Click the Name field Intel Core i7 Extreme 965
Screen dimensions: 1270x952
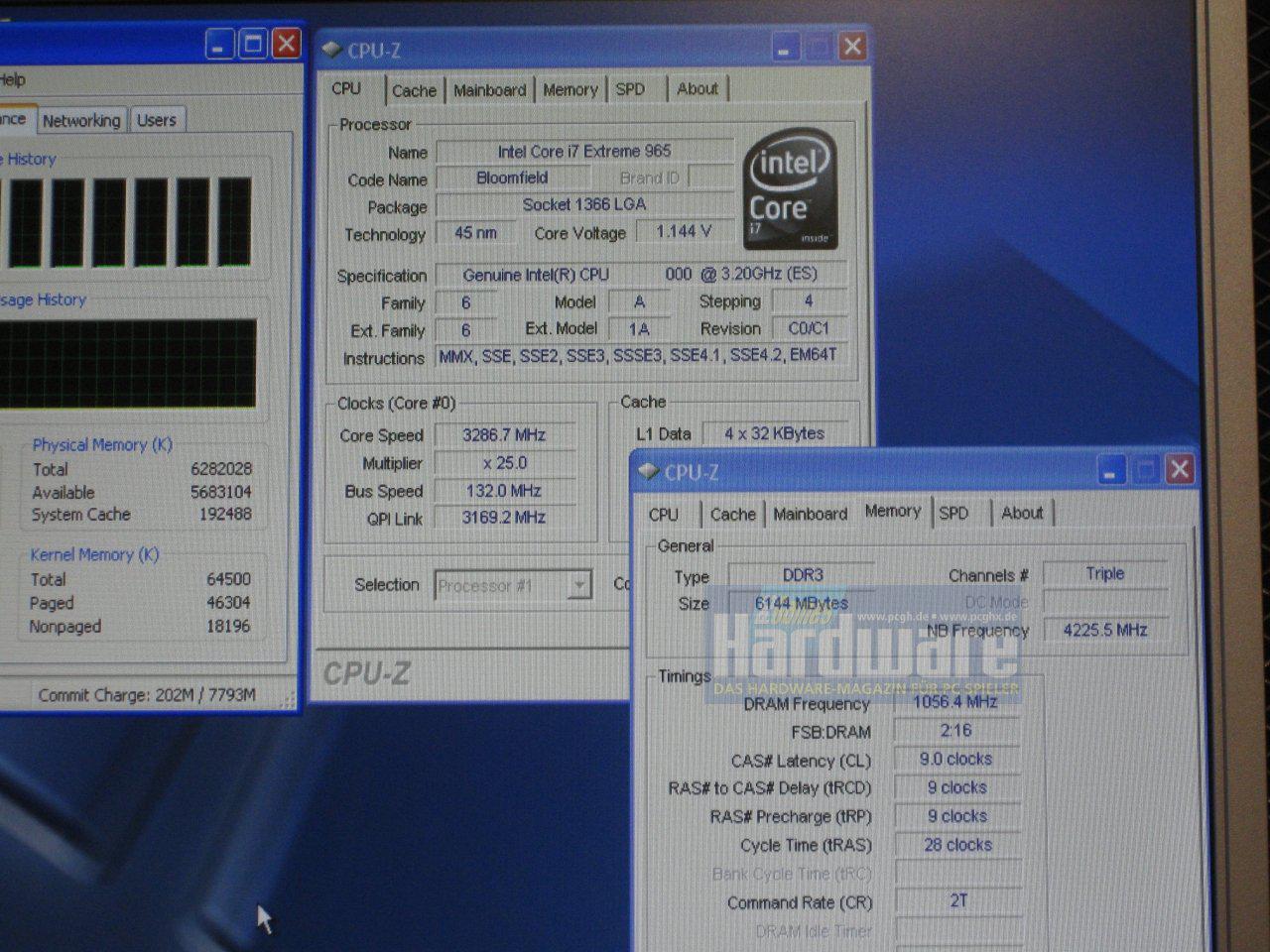pyautogui.click(x=584, y=152)
